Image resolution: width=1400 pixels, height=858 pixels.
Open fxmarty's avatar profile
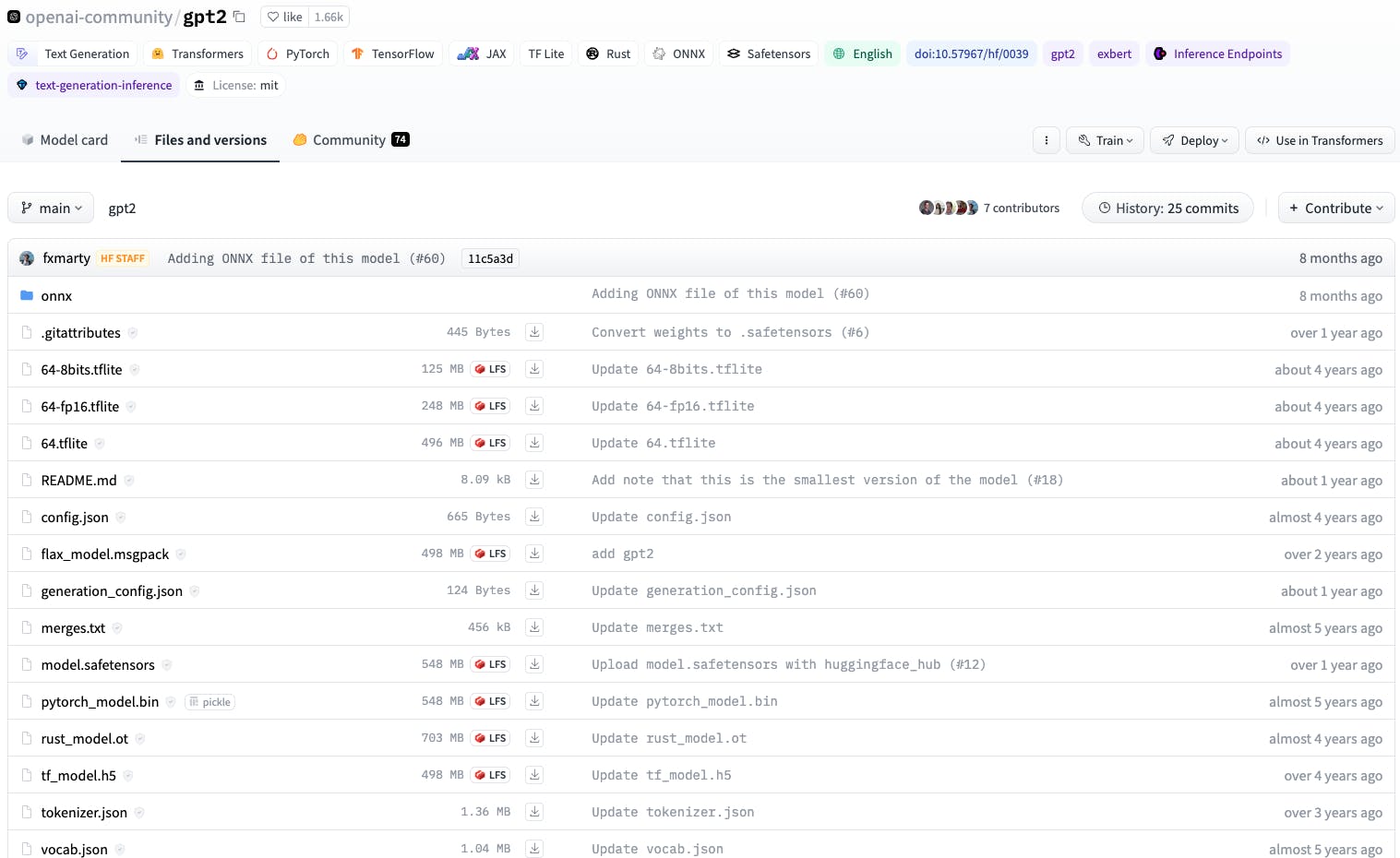click(x=27, y=258)
